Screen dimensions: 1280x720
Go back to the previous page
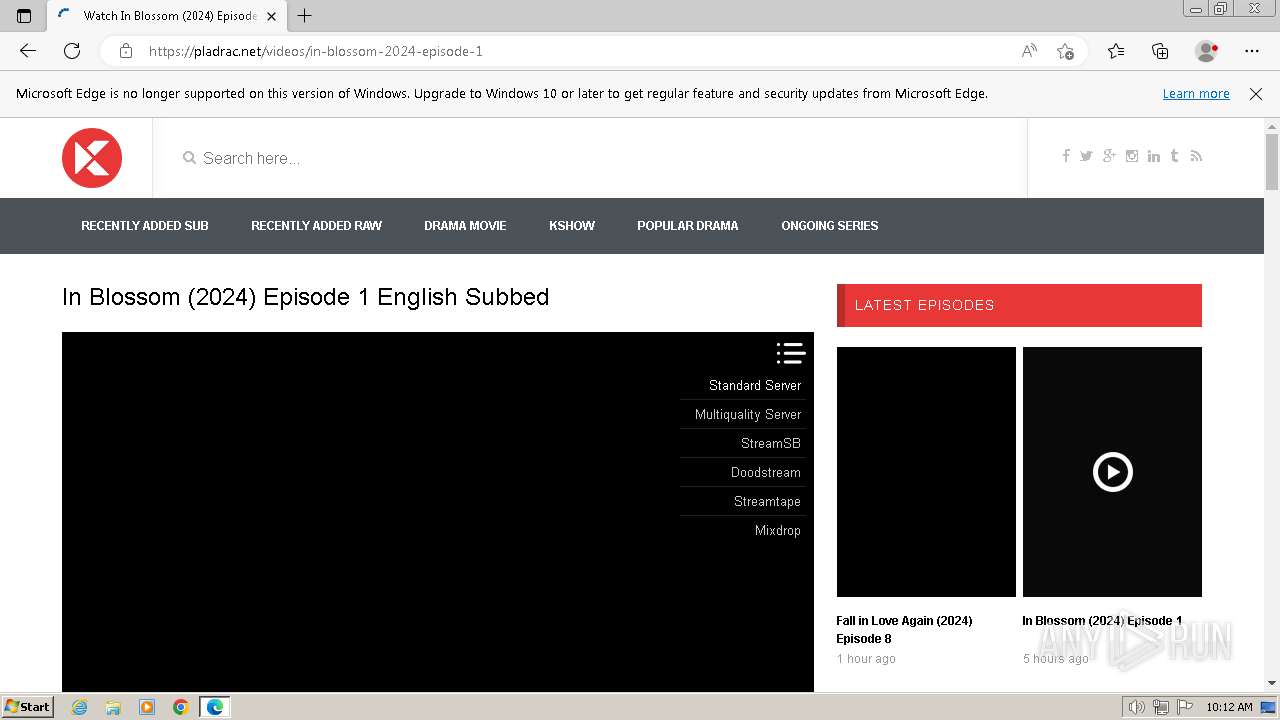click(28, 51)
